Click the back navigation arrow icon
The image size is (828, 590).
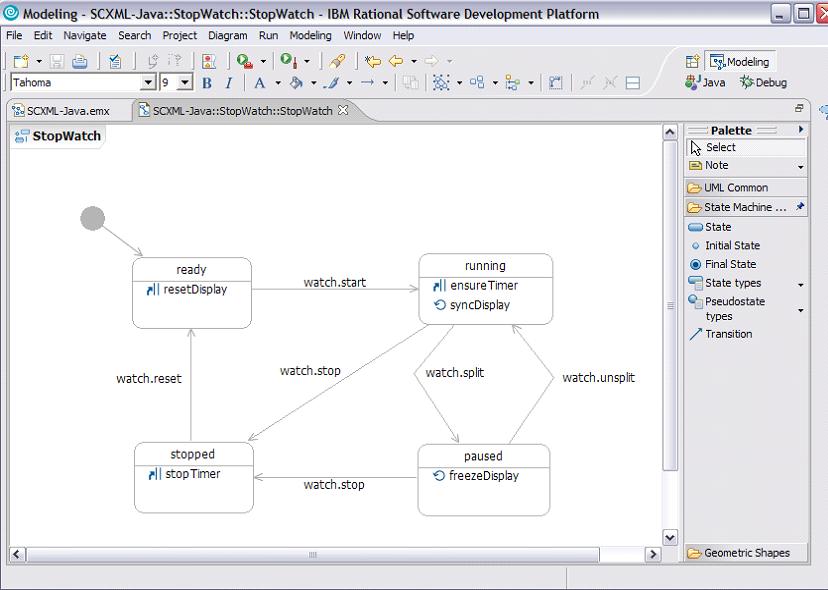[396, 61]
